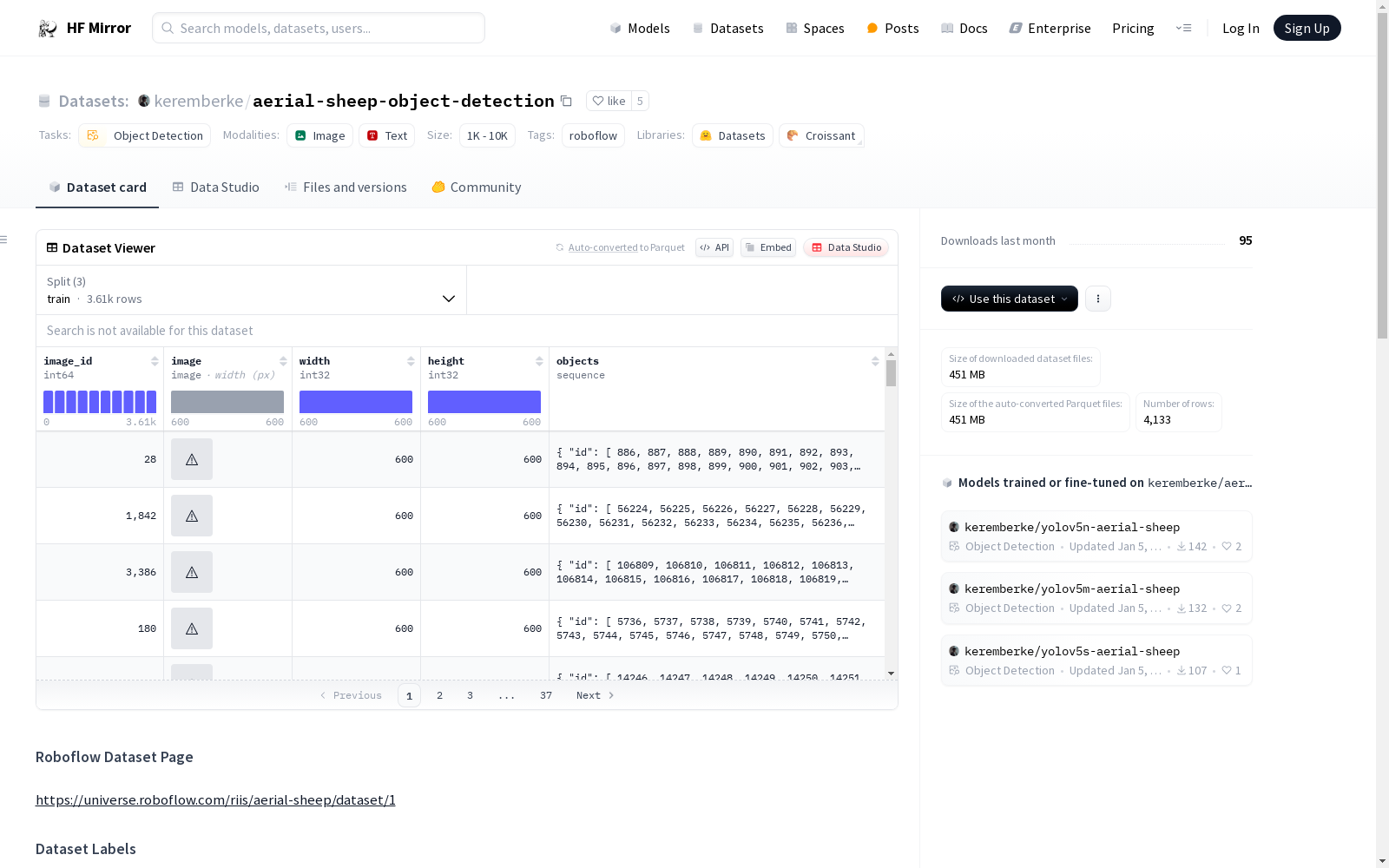Open yolov5s-aerial-sheep model card
The image size is (1389, 868).
[1096, 661]
